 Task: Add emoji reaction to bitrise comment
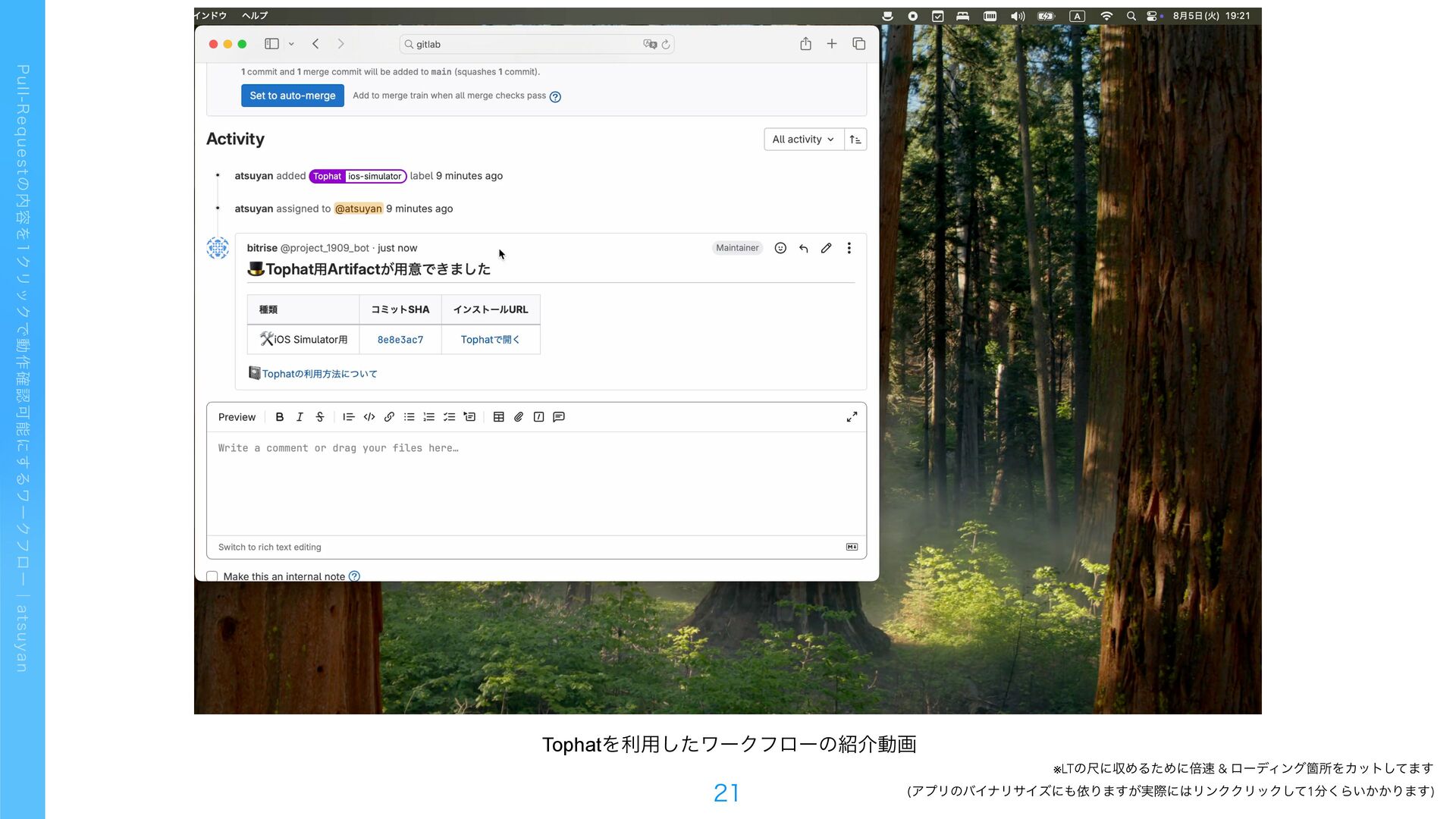click(x=780, y=248)
